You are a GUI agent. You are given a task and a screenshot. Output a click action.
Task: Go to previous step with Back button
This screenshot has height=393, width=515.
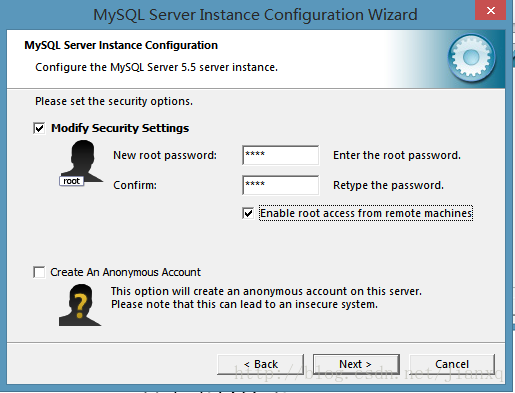click(x=260, y=364)
